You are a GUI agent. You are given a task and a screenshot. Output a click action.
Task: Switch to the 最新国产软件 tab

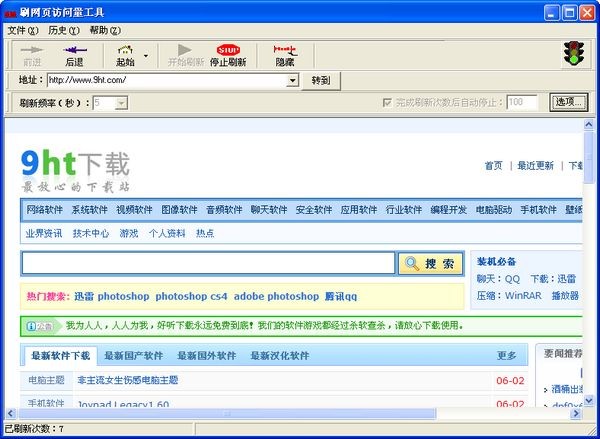pos(134,356)
